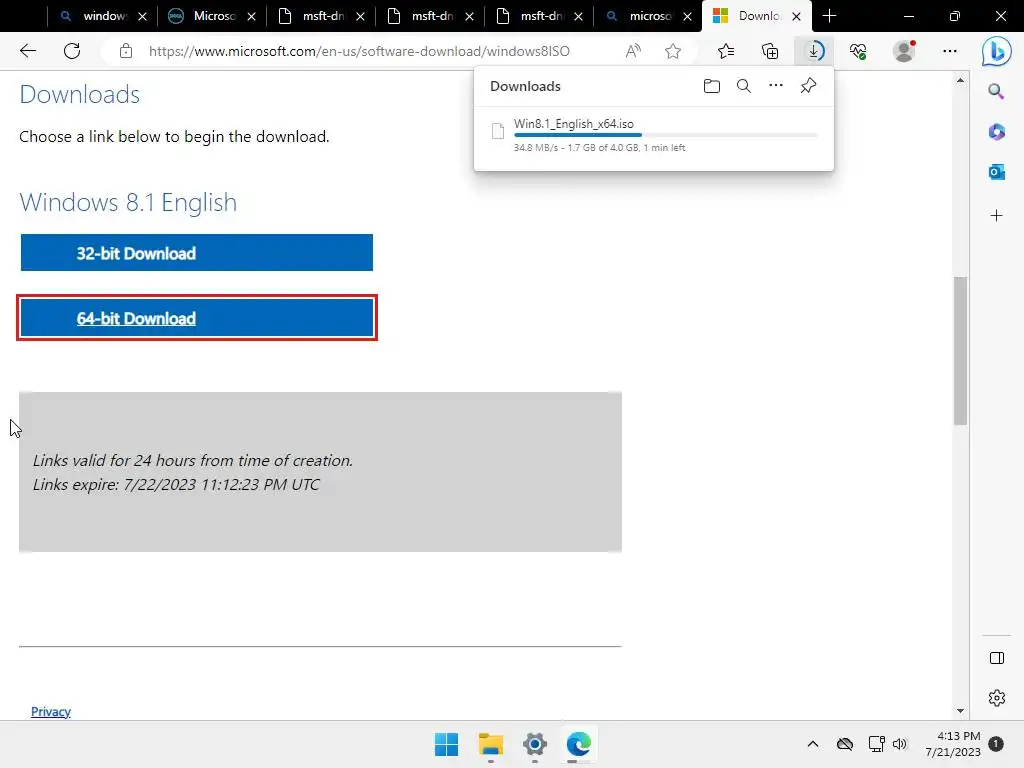Screen dimensions: 1024x768
Task: Click the network tray icon
Action: [876, 744]
